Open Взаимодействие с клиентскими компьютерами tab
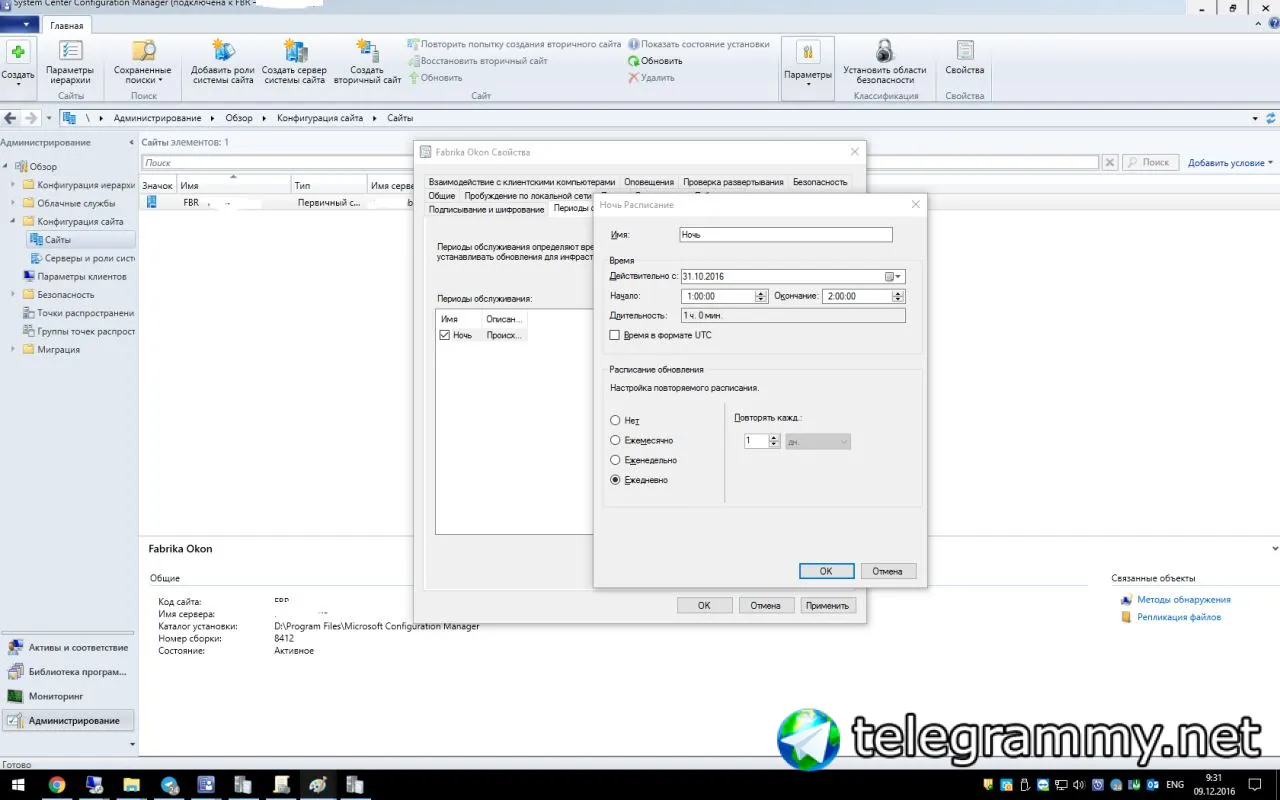This screenshot has width=1280, height=800. [x=522, y=182]
